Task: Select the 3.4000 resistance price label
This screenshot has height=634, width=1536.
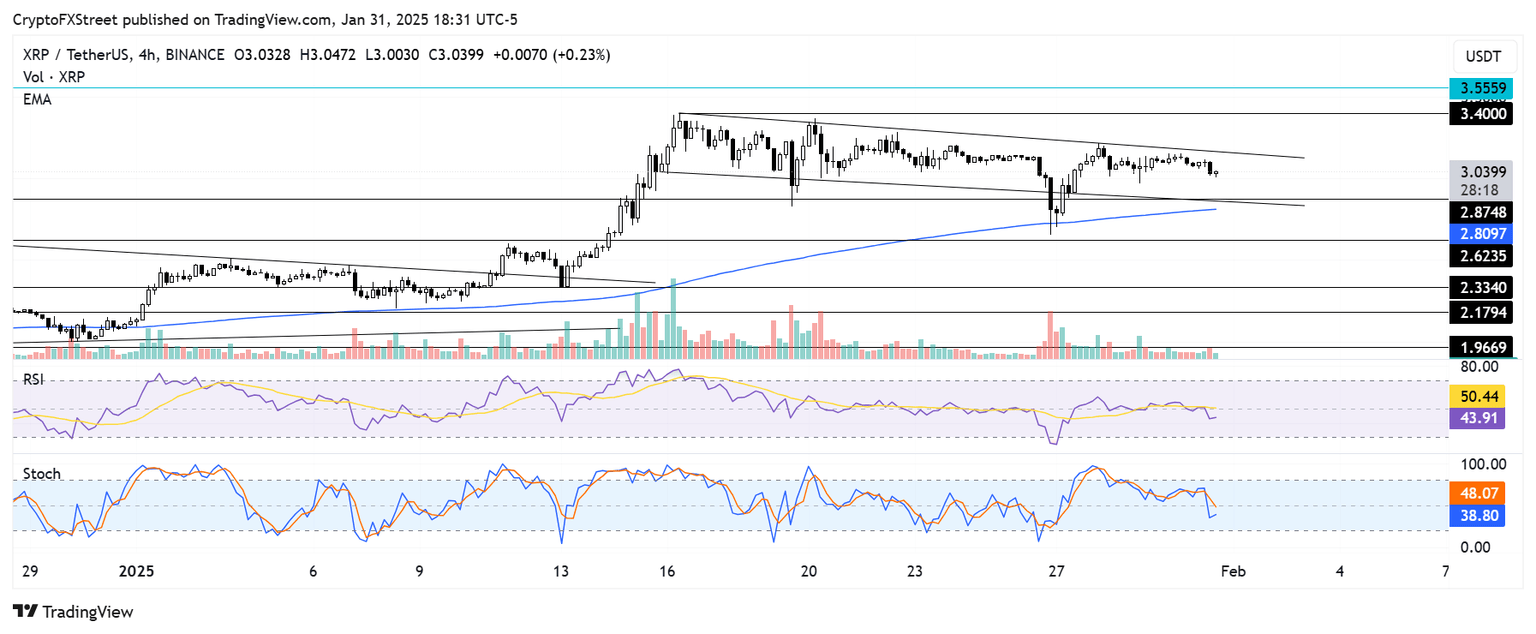Action: pos(1483,114)
